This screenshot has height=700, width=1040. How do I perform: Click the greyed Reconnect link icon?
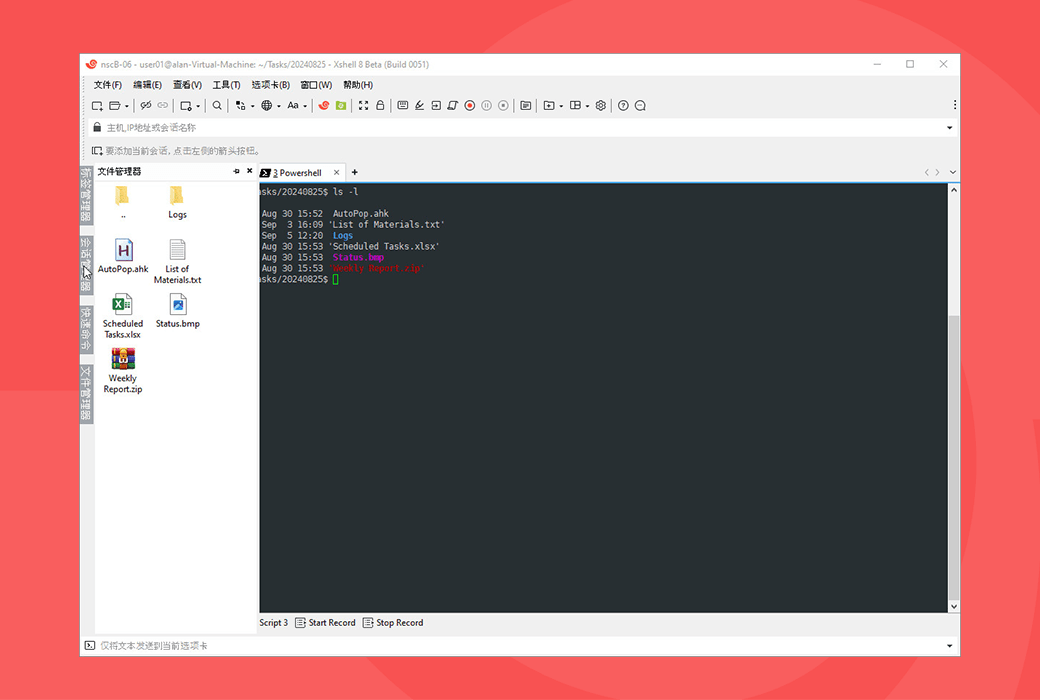pyautogui.click(x=162, y=105)
